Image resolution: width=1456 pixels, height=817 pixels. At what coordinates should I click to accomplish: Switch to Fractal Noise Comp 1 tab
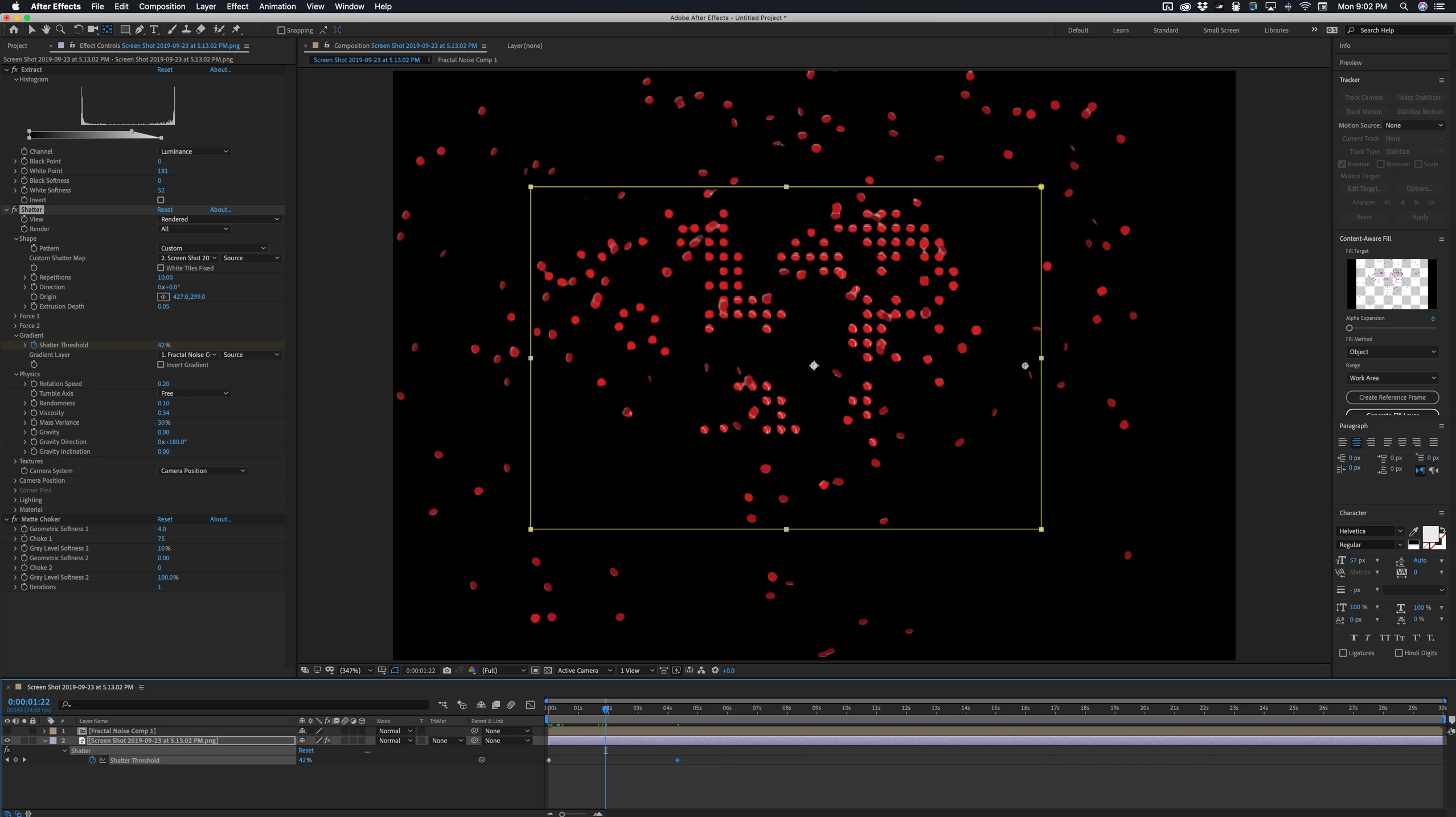pos(467,60)
